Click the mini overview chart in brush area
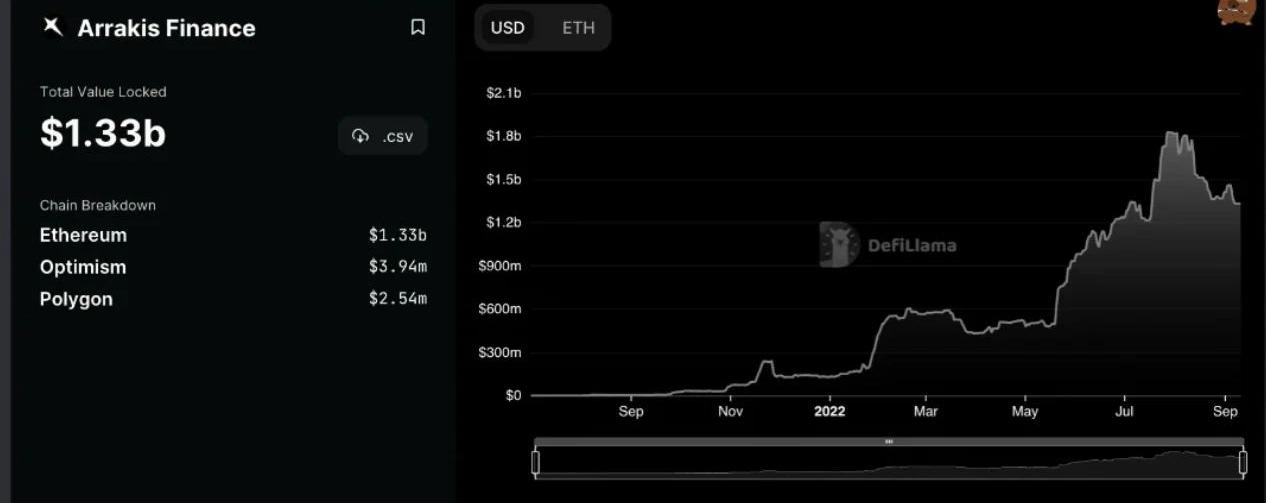 [889, 462]
